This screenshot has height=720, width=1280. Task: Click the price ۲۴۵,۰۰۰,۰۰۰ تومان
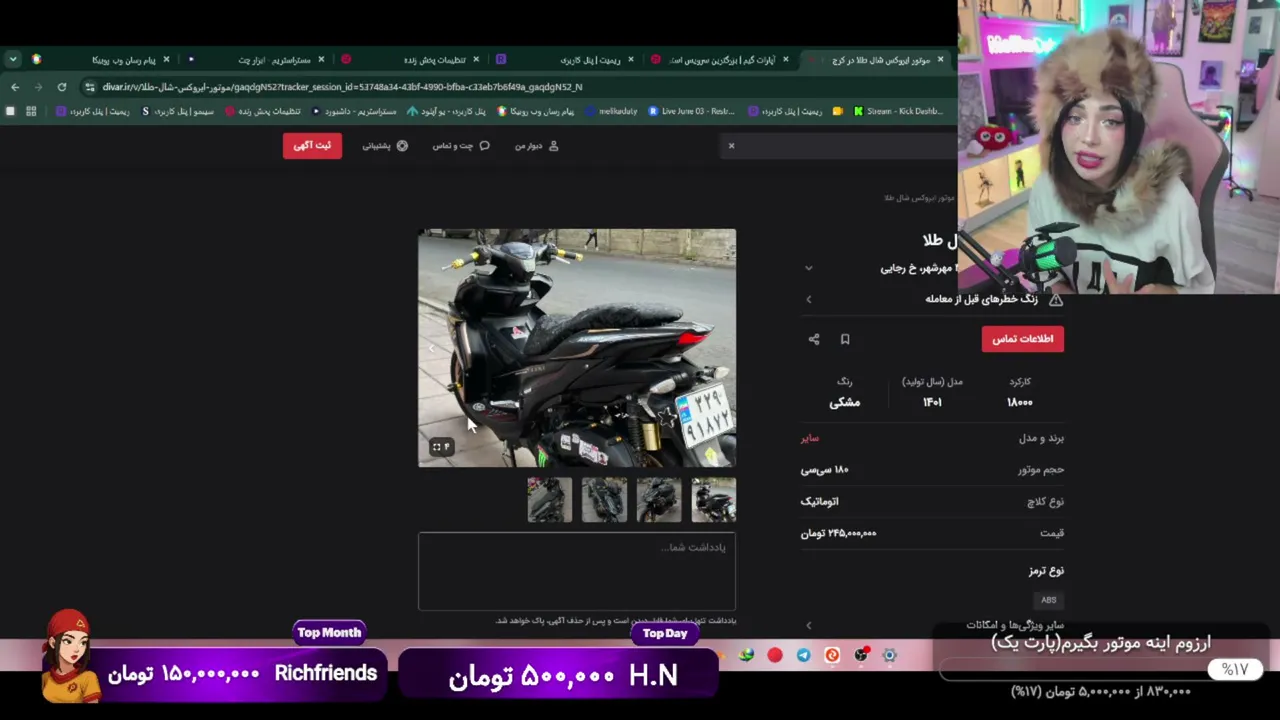tap(838, 533)
